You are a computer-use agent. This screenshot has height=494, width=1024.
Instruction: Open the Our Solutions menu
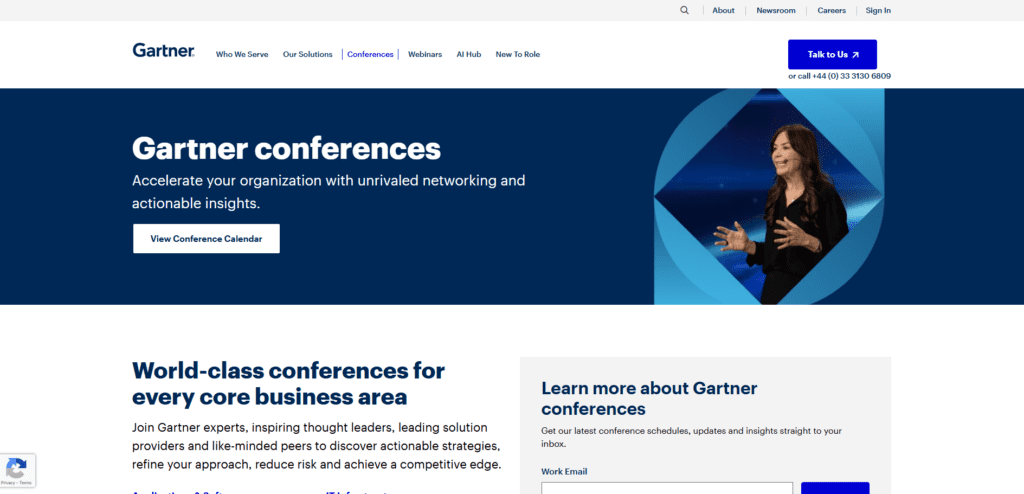coord(308,54)
